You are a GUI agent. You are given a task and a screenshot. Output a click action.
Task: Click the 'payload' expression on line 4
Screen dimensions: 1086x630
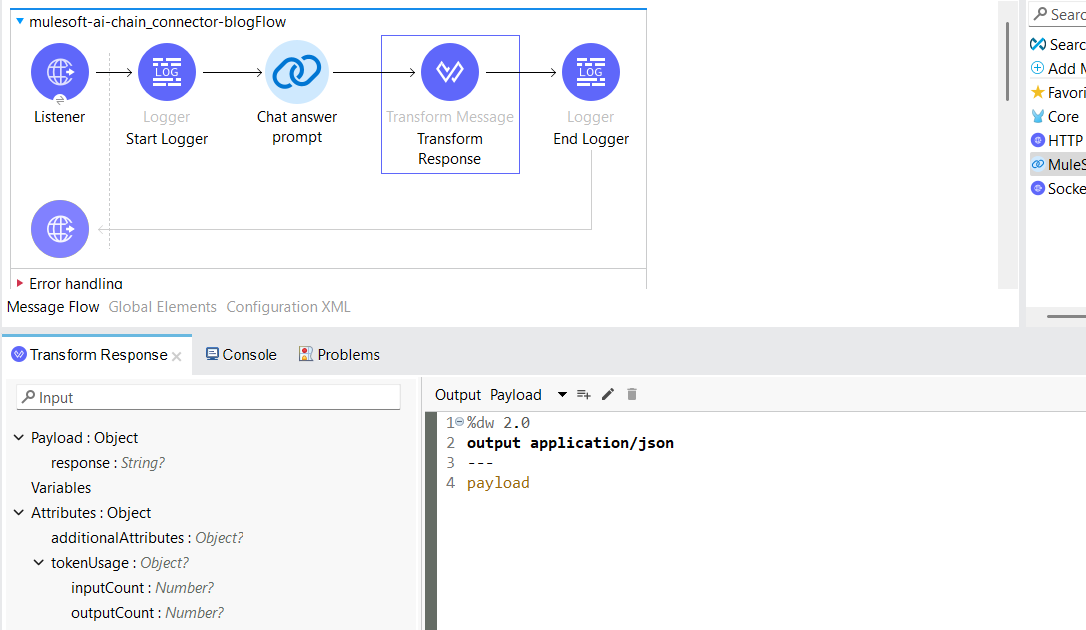[x=498, y=483]
